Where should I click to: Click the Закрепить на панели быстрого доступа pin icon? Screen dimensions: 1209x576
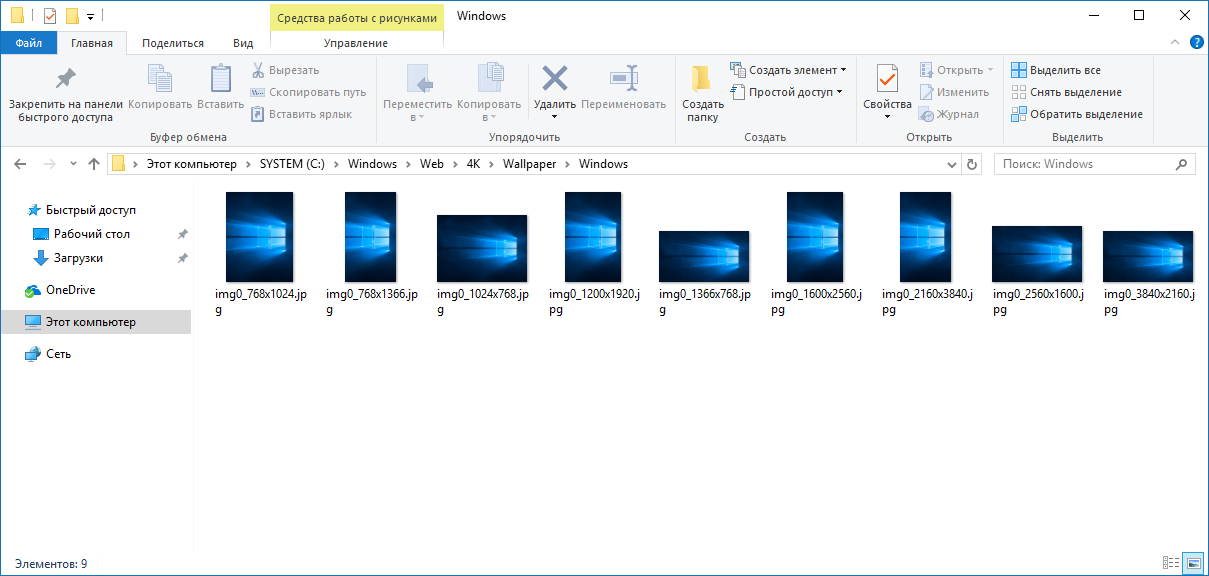(65, 79)
